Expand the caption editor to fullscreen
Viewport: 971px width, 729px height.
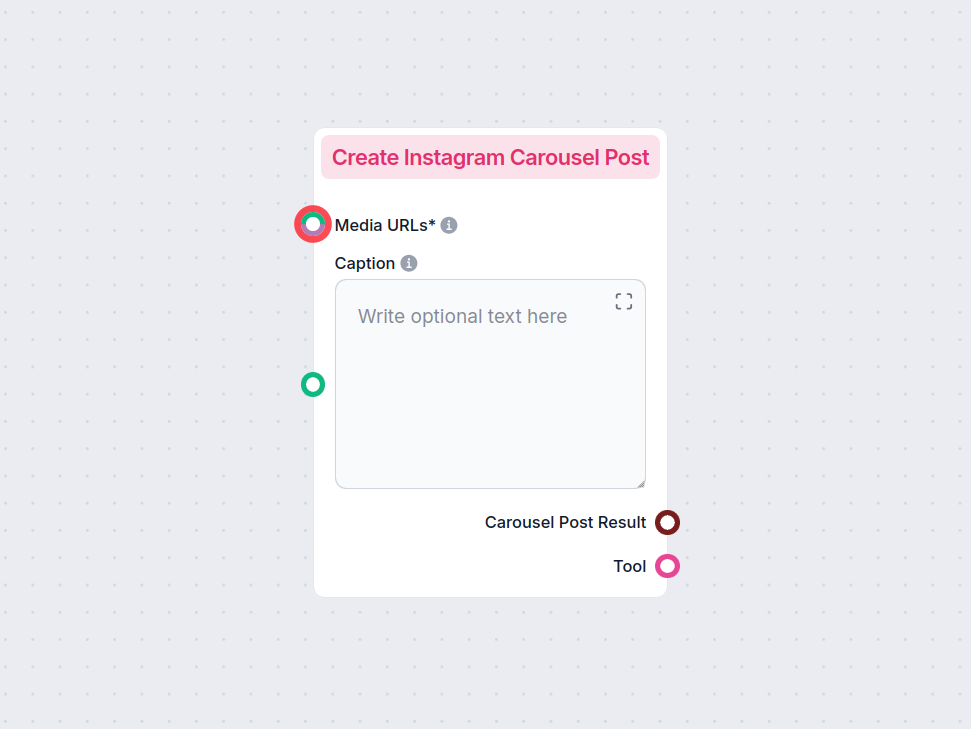623,301
